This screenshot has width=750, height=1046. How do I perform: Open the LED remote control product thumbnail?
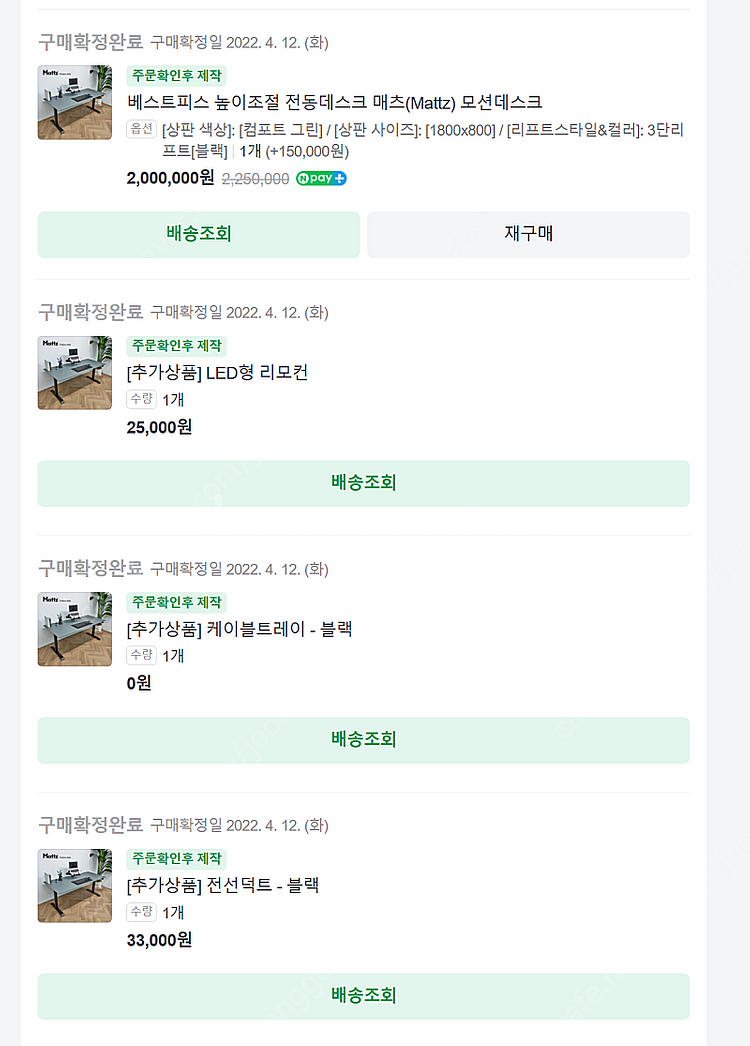[75, 373]
